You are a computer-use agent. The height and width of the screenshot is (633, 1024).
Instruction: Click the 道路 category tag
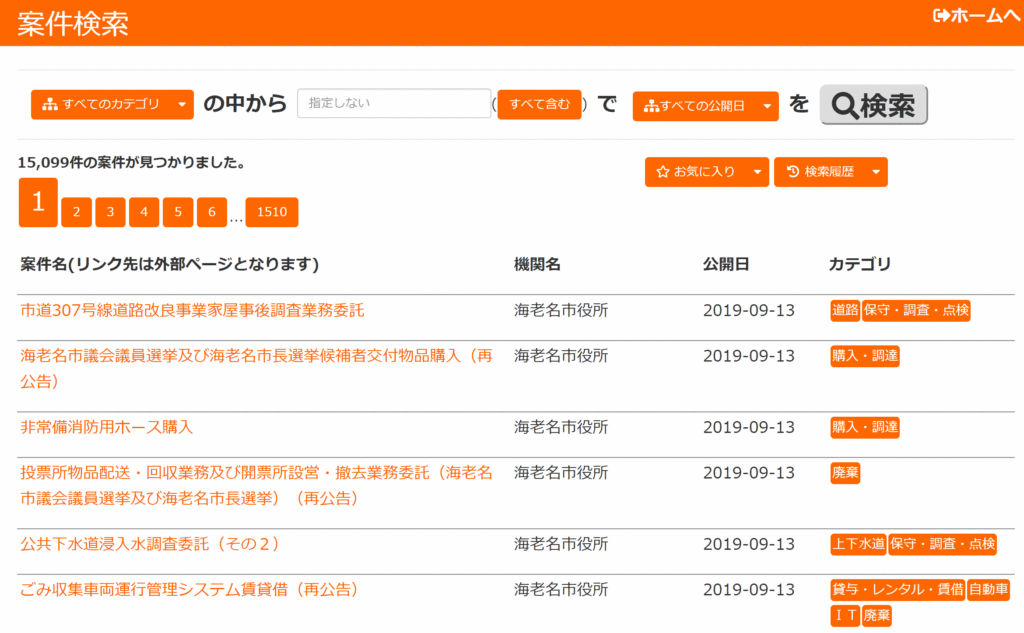click(845, 310)
